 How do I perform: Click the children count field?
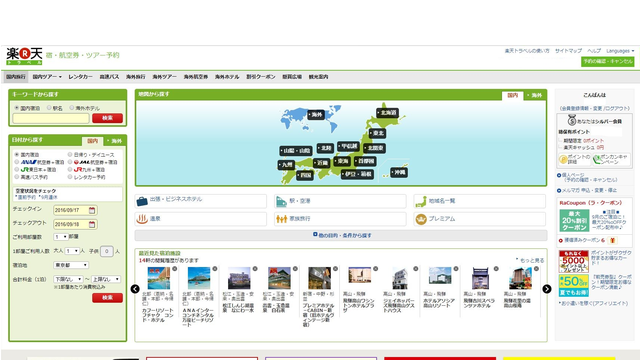[x=107, y=251]
